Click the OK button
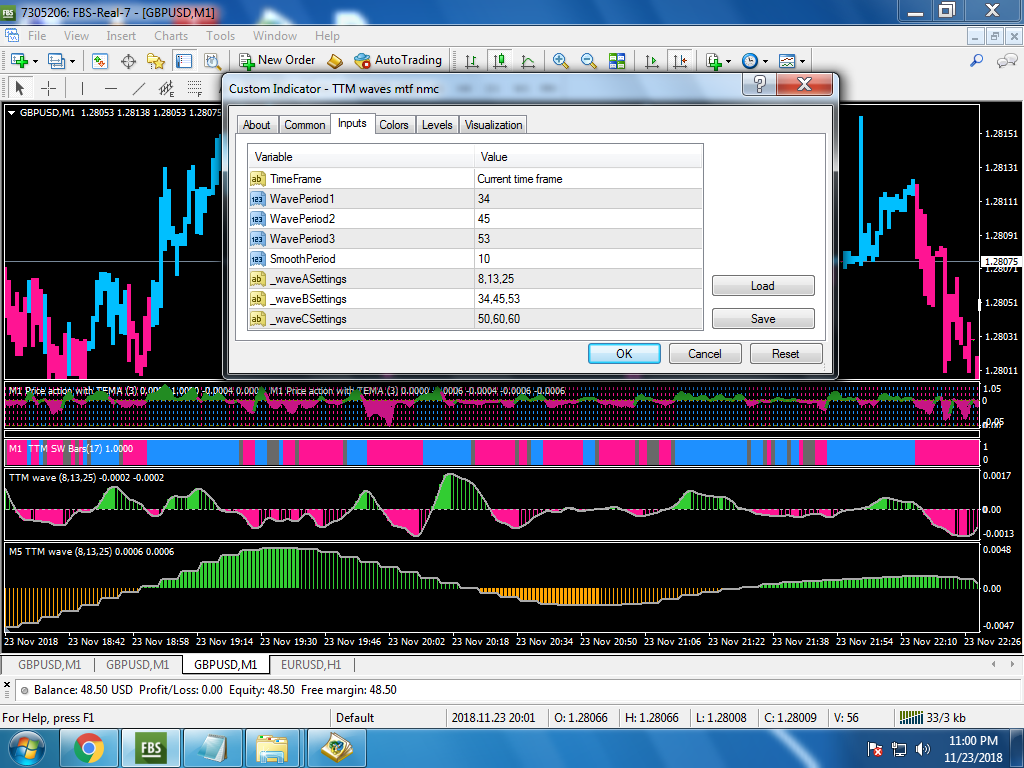Viewport: 1024px width, 768px height. (x=624, y=353)
